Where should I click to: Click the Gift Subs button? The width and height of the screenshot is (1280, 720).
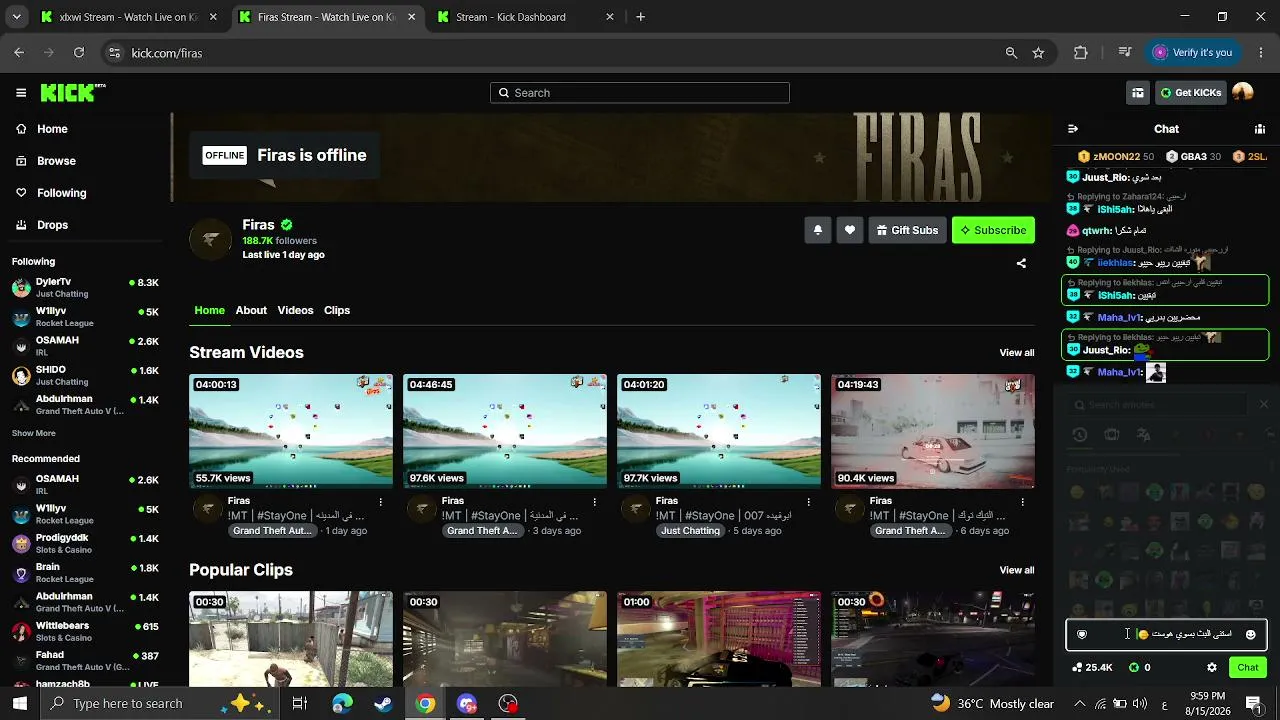[x=907, y=230]
